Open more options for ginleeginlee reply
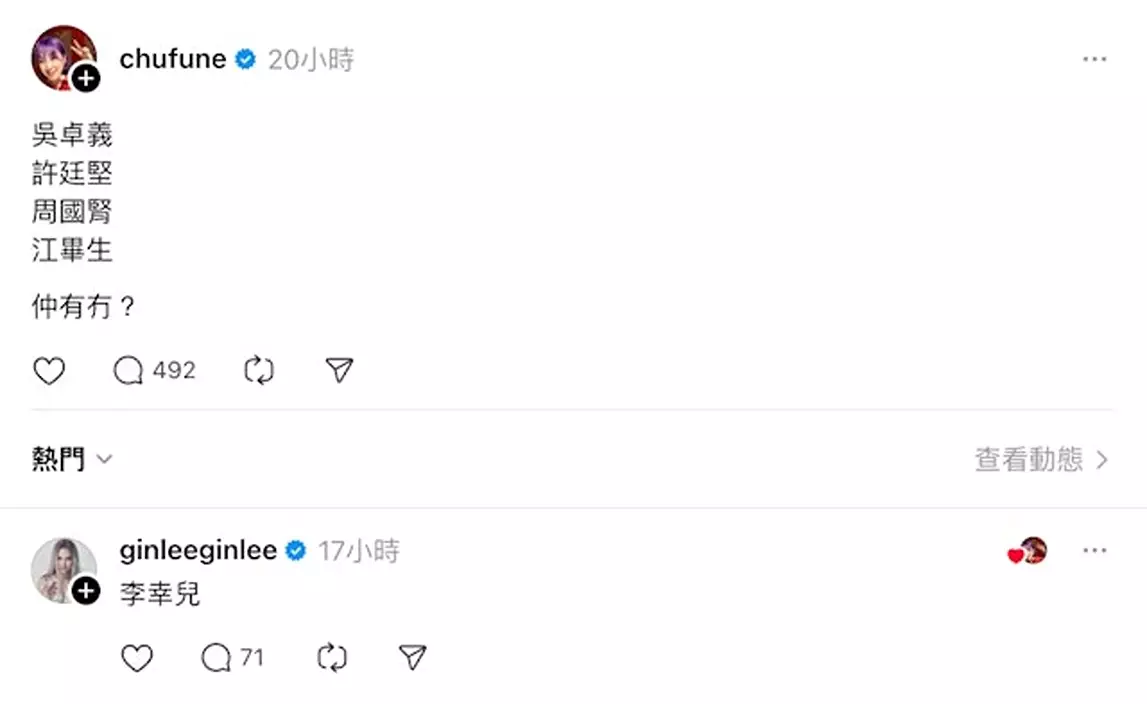Viewport: 1147px width, 704px height. 1095,551
